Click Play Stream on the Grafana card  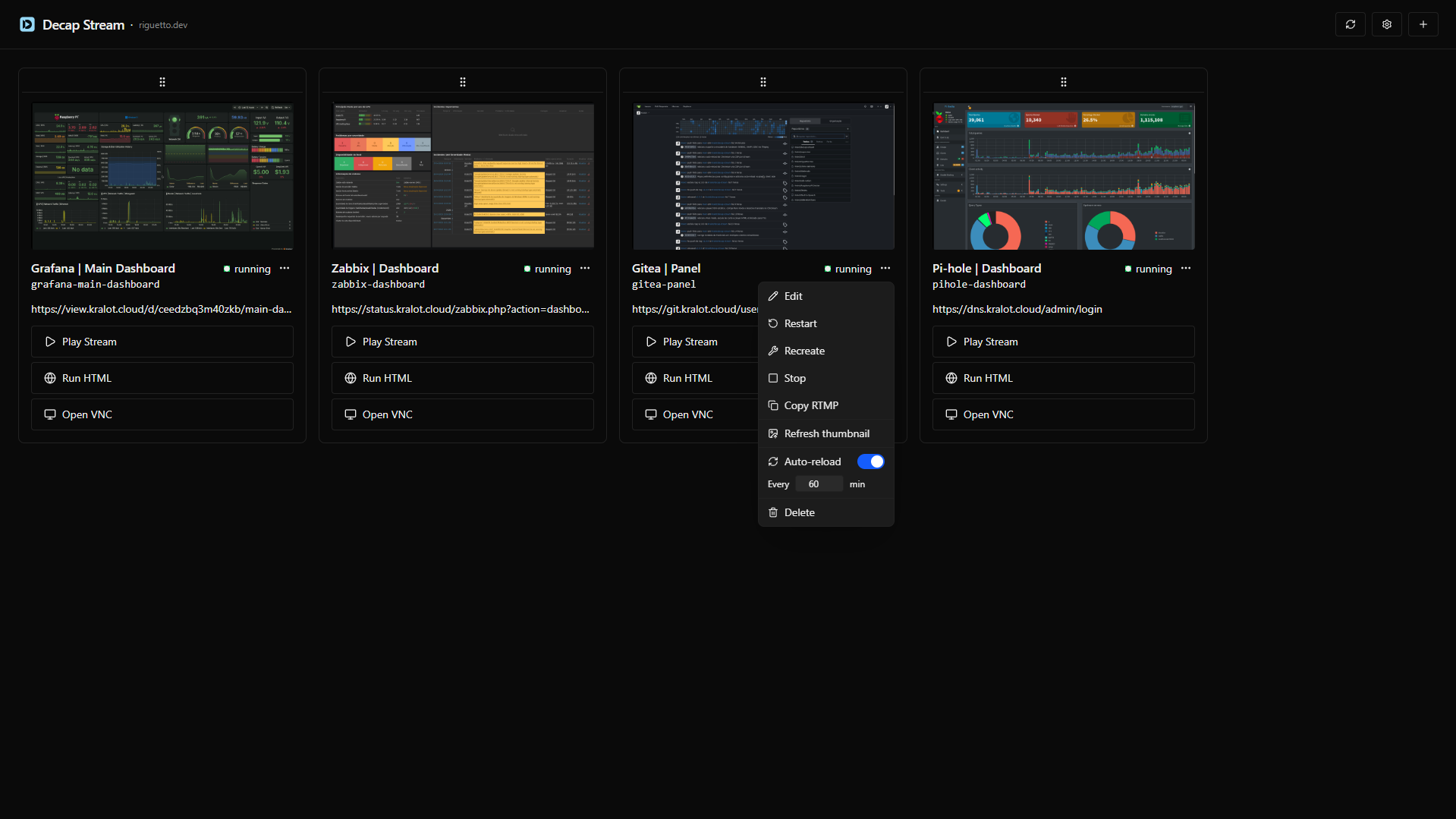coord(162,341)
